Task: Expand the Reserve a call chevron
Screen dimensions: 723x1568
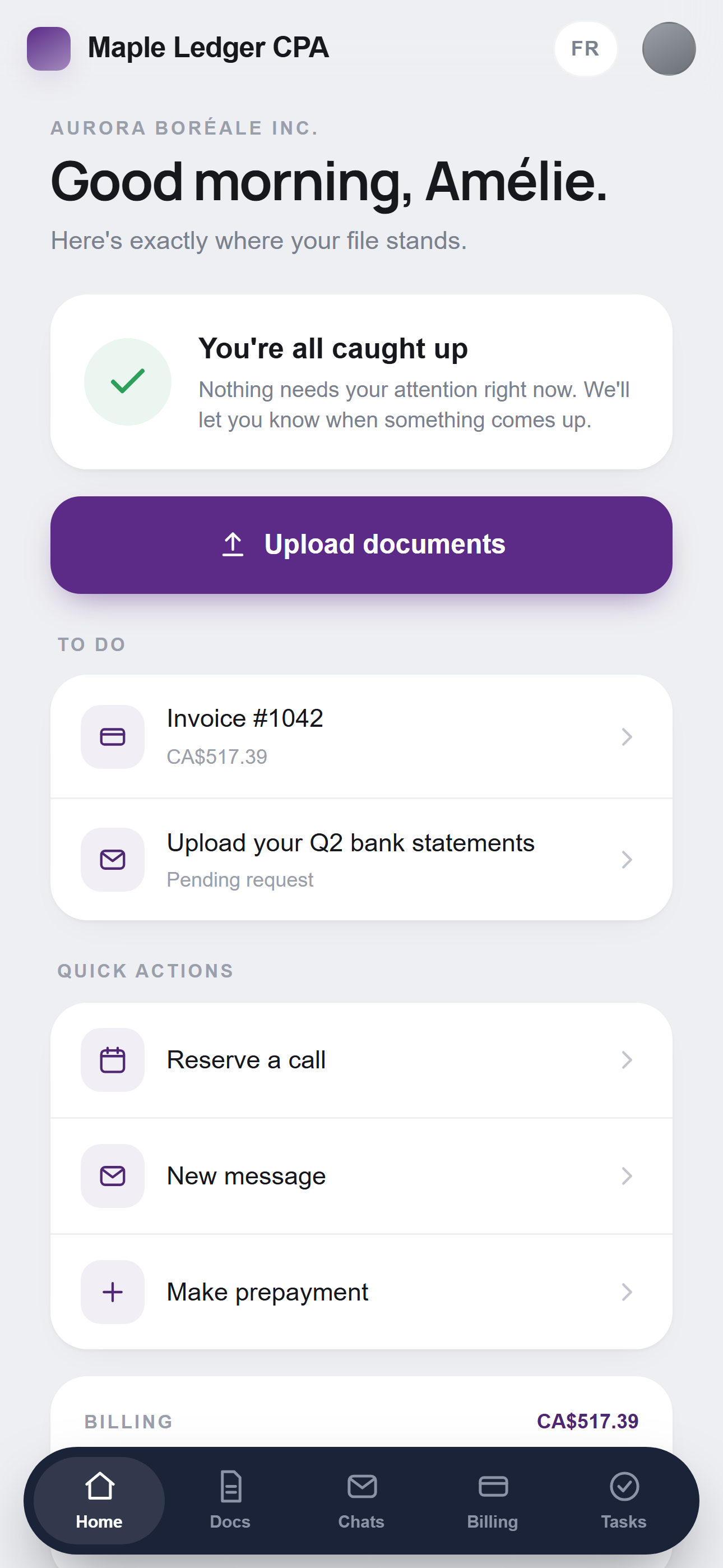Action: (x=627, y=1060)
